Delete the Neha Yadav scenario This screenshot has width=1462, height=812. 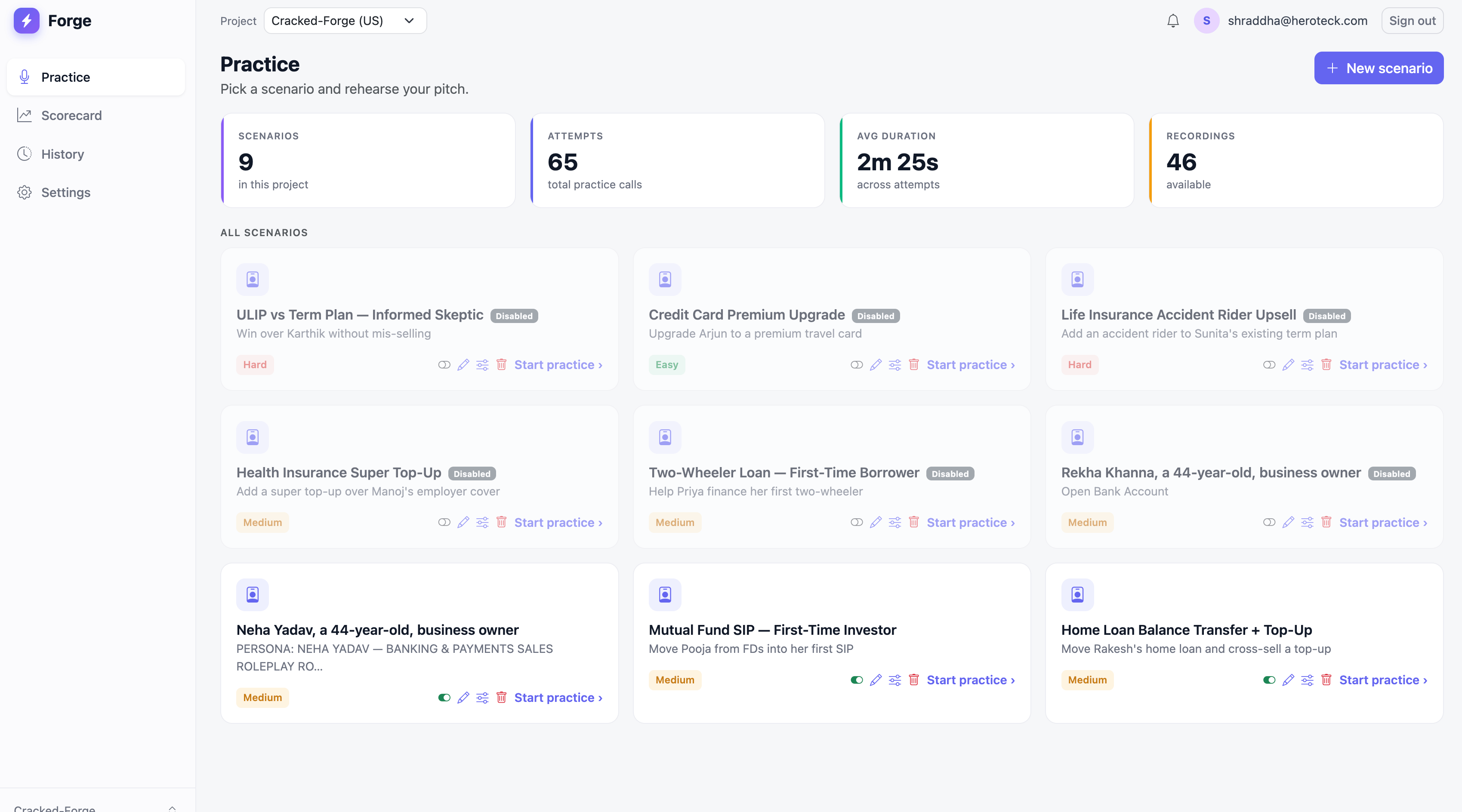[501, 698]
